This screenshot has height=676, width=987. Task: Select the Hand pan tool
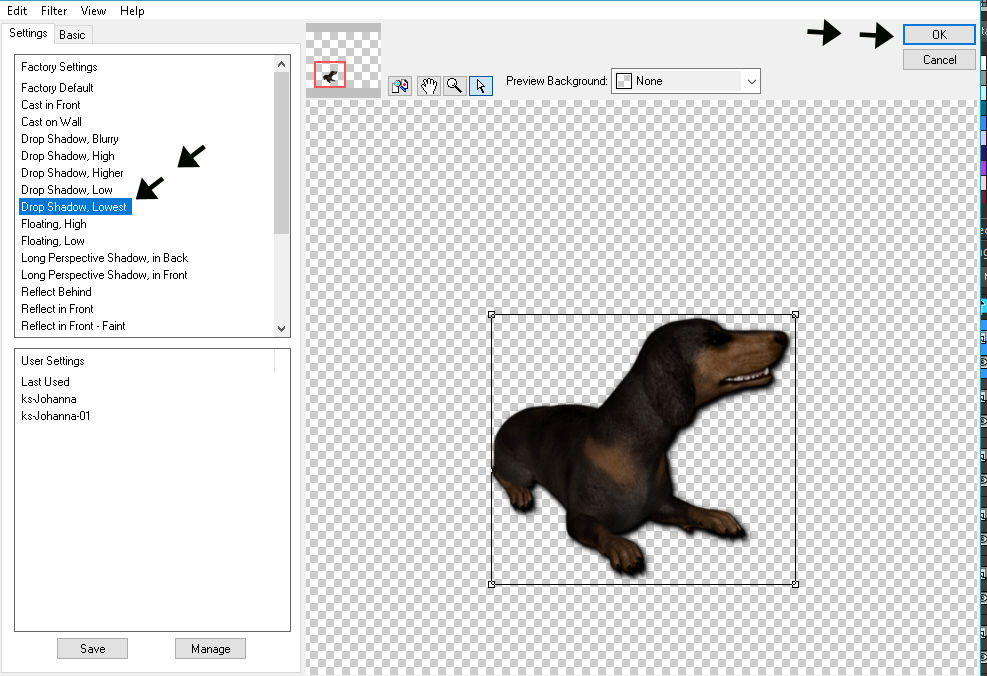tap(429, 86)
